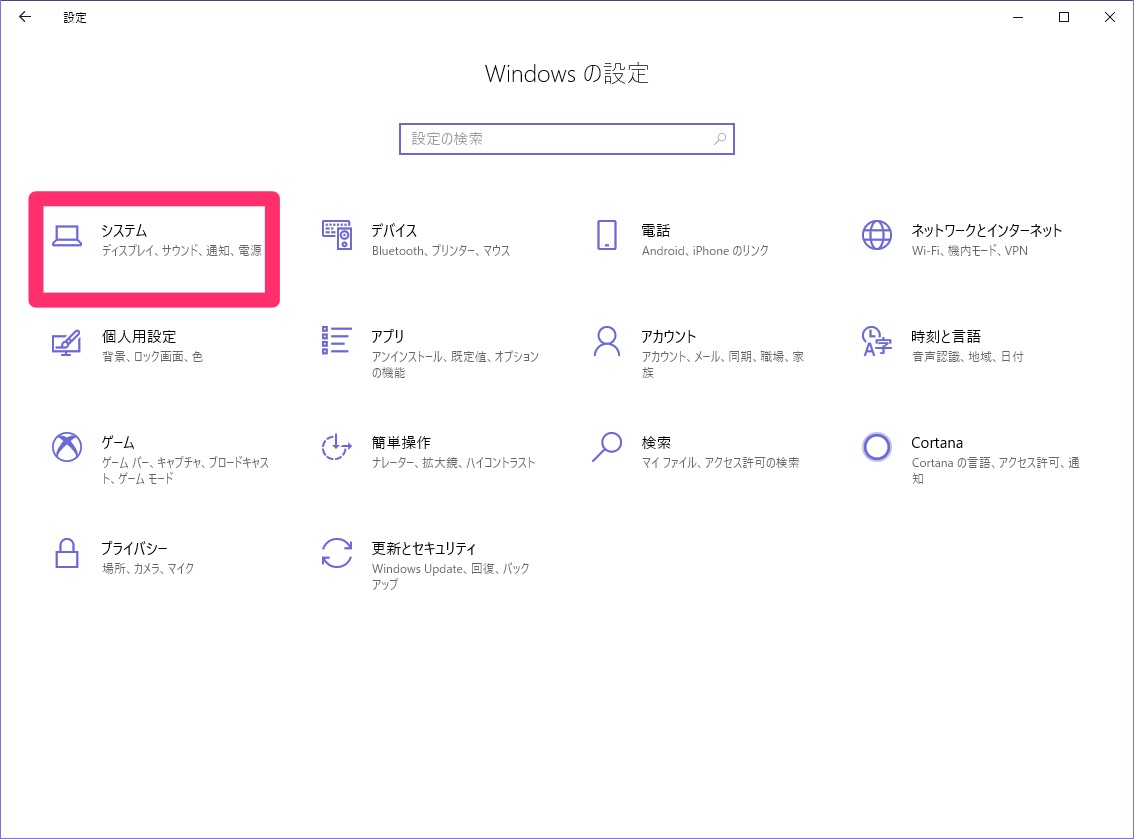Open the システム laptop icon
The width and height of the screenshot is (1134, 839).
pos(67,236)
